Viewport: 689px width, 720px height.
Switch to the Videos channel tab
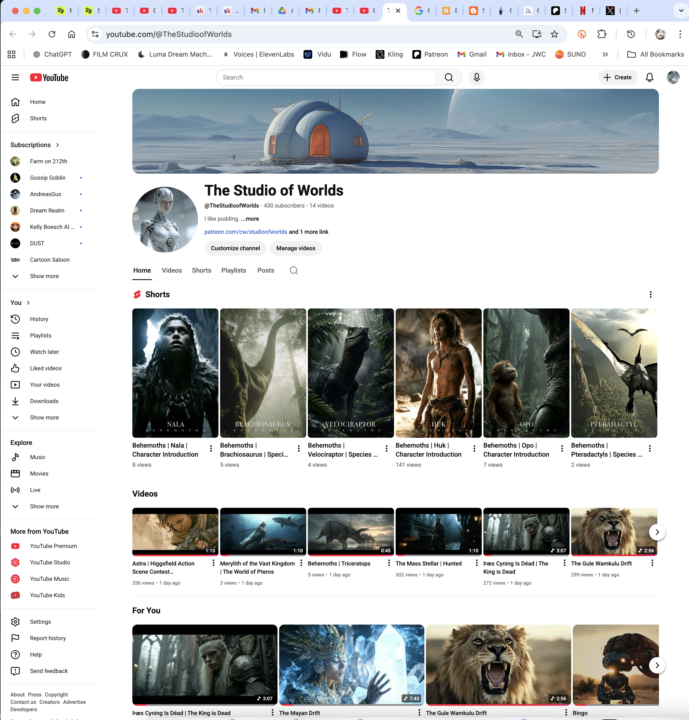pyautogui.click(x=172, y=270)
